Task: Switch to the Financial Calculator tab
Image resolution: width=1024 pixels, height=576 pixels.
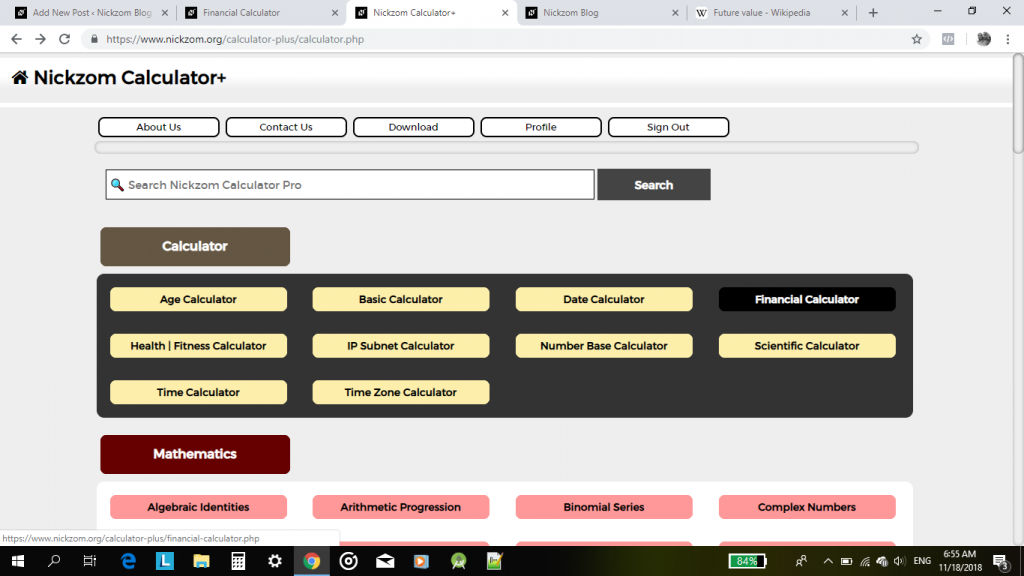Action: coord(258,12)
